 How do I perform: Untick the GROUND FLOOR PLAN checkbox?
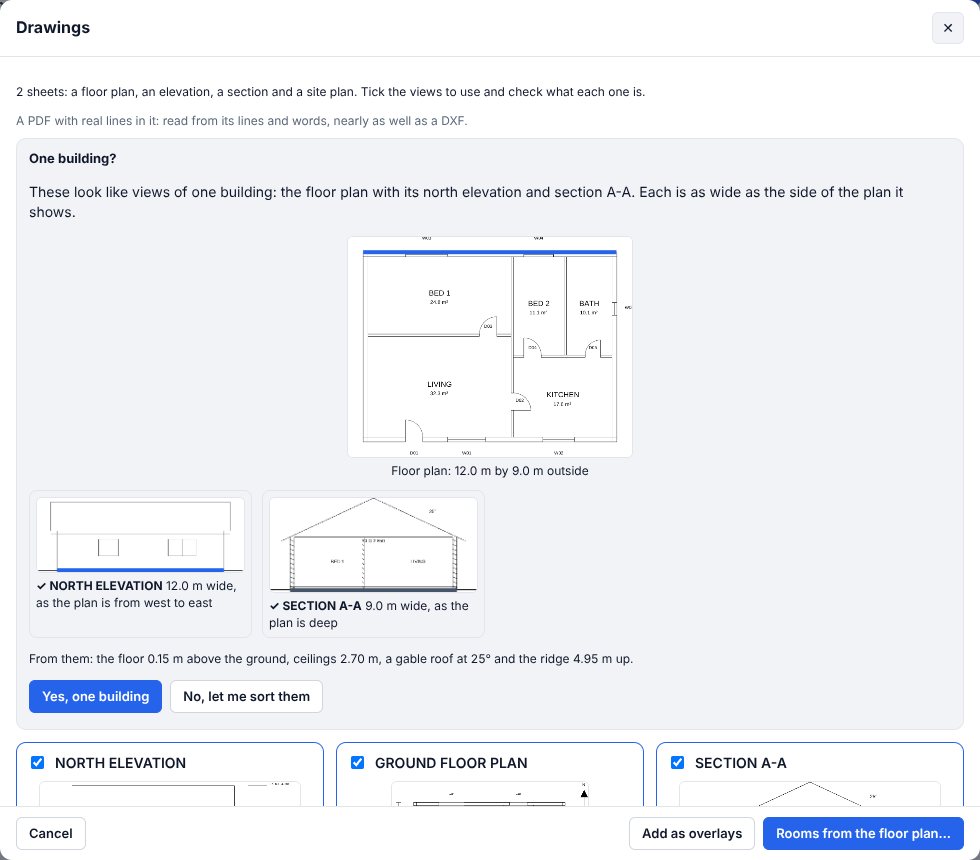coord(358,762)
